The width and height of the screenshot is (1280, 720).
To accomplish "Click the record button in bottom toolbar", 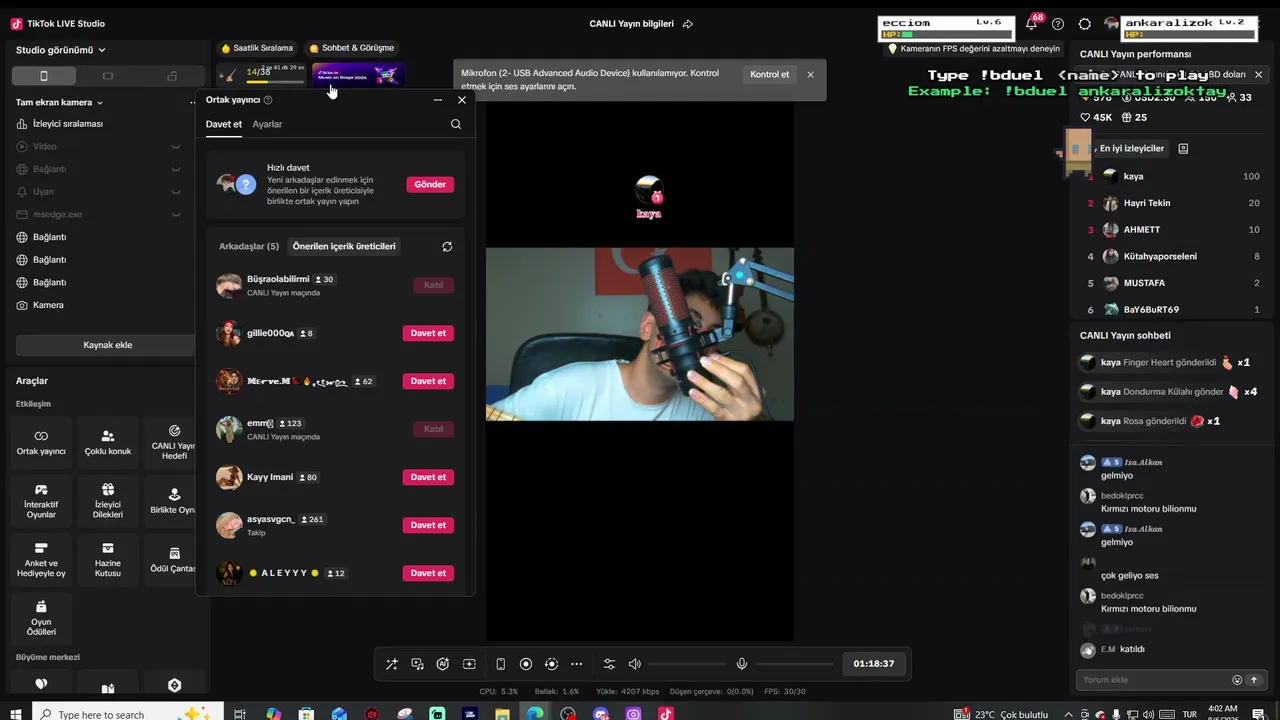I will (526, 664).
